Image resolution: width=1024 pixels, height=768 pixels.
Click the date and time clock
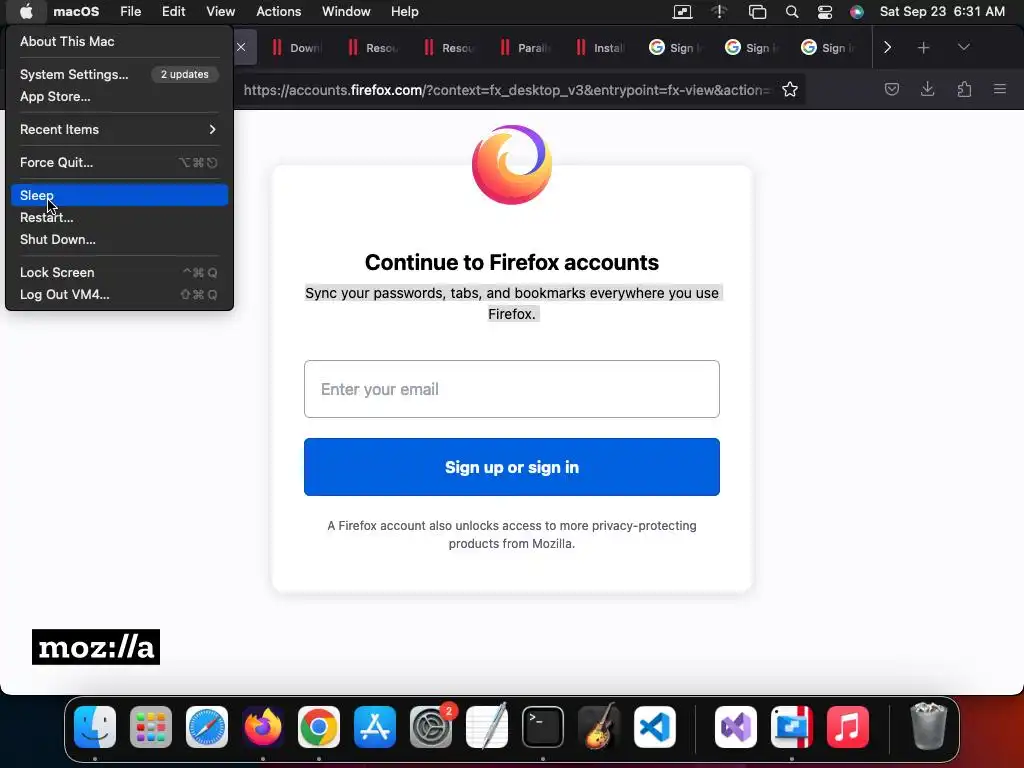(942, 12)
